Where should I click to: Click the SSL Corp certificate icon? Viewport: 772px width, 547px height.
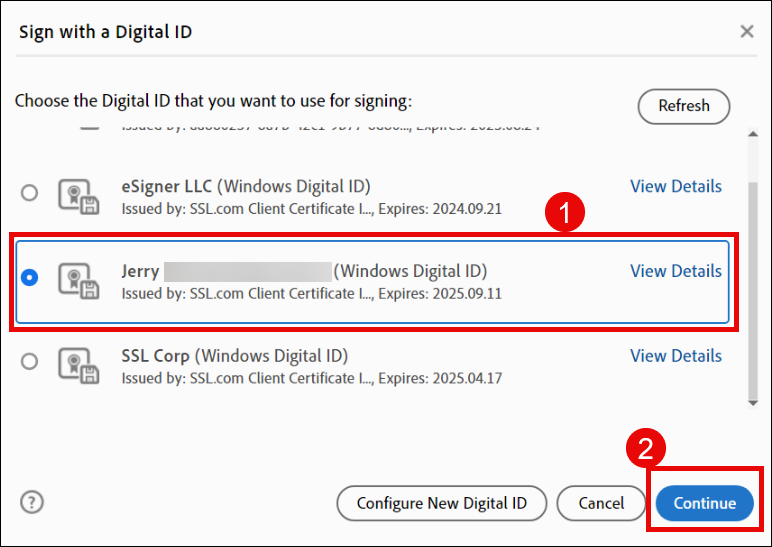coord(78,366)
